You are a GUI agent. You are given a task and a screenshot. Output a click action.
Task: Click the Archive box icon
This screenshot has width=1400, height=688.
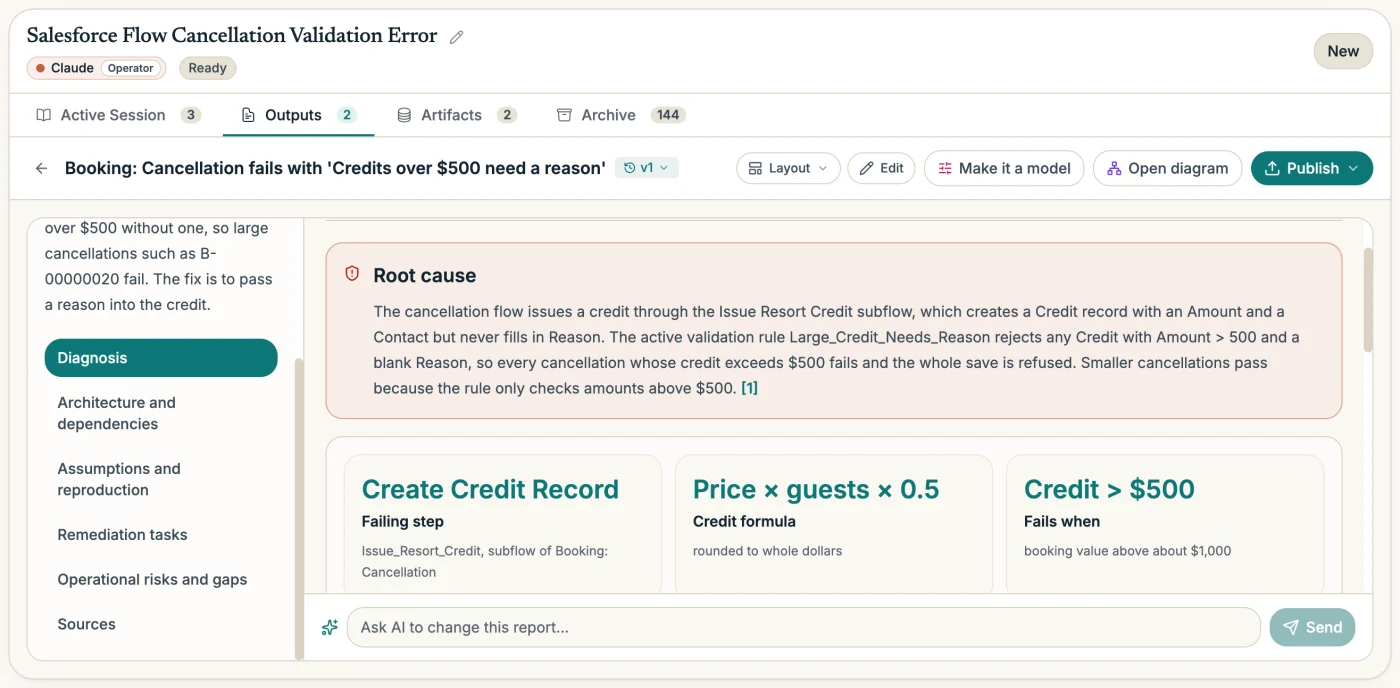[564, 115]
